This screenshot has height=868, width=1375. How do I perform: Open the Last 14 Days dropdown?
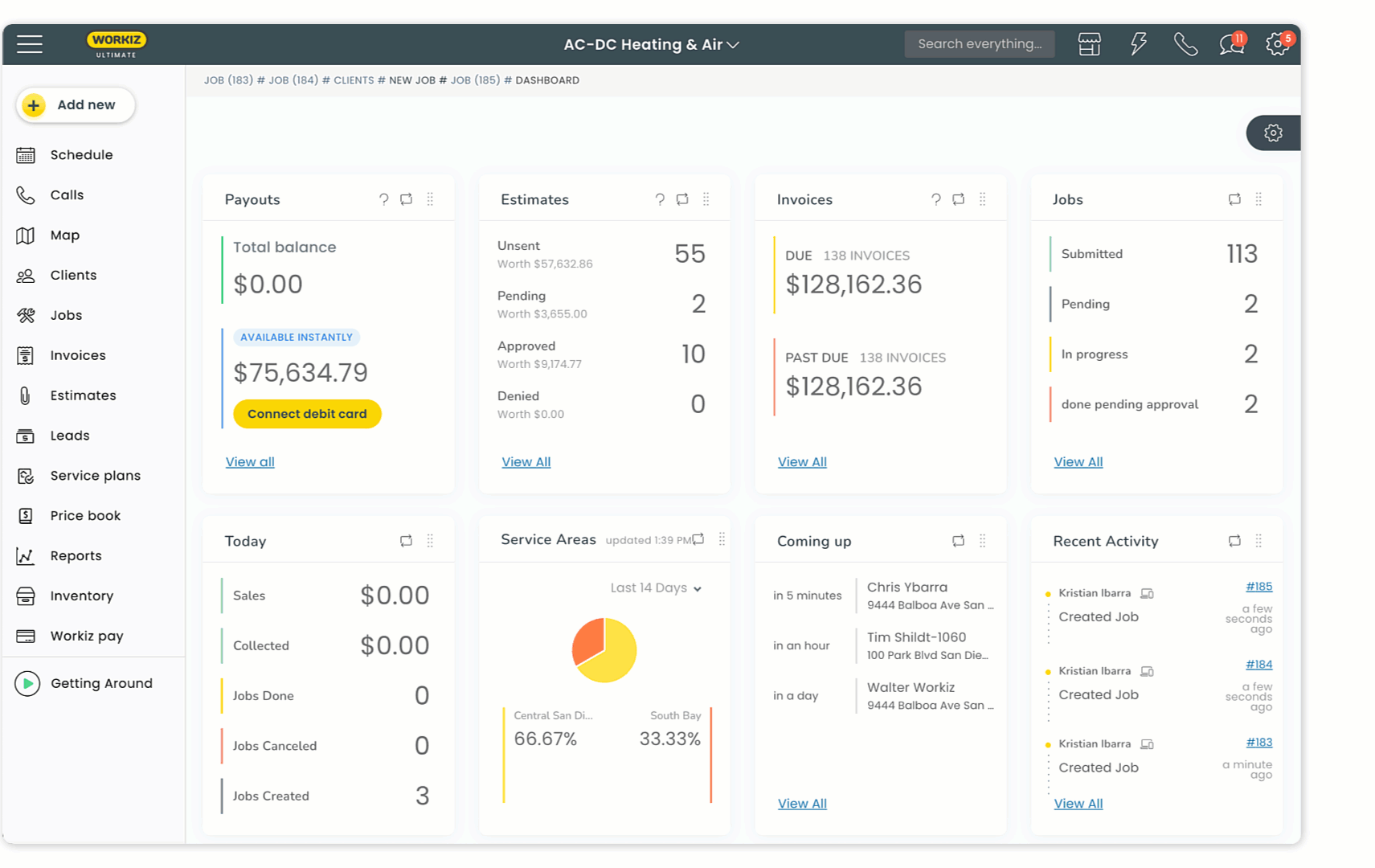click(655, 588)
